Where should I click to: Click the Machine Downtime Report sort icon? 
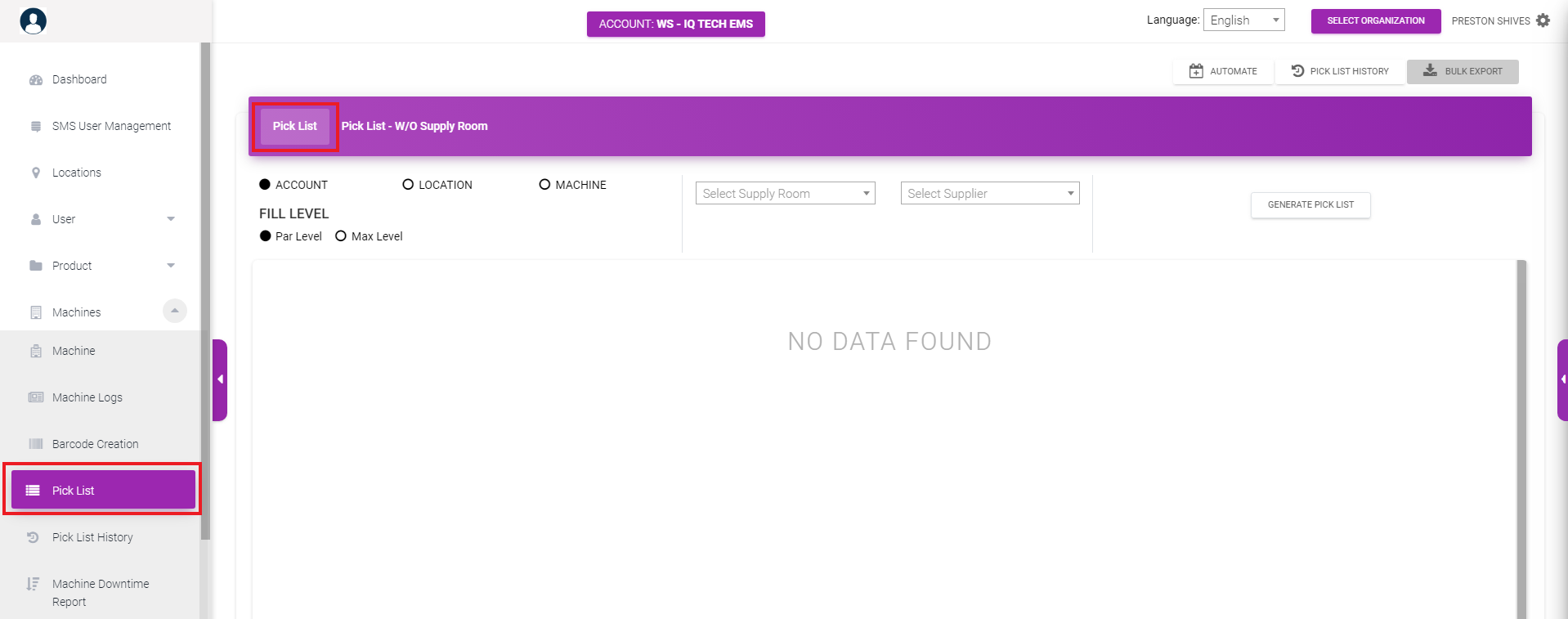[33, 584]
